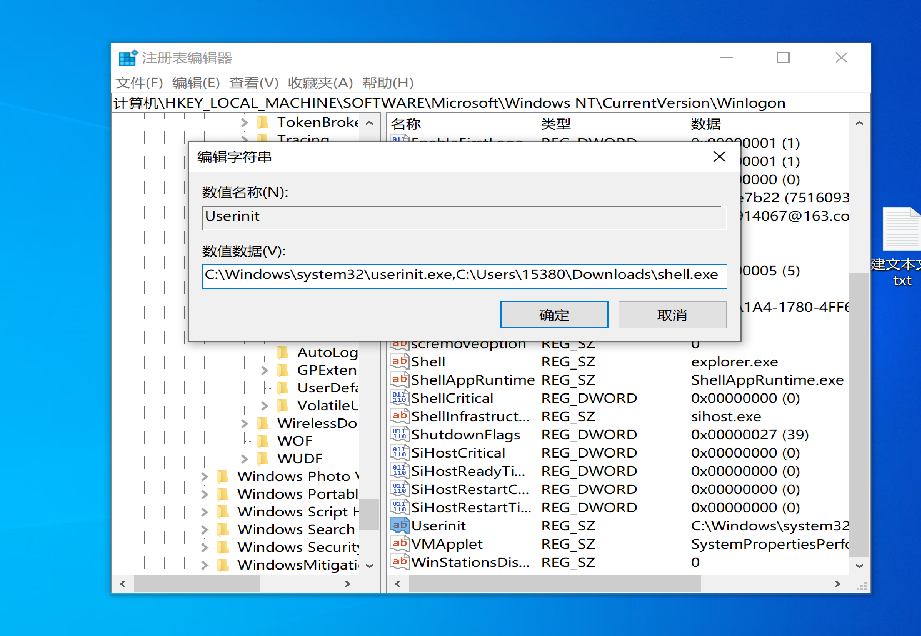The width and height of the screenshot is (921, 636).
Task: Click the tree pane horizontal scrollbar left arrow
Action: pyautogui.click(x=123, y=584)
